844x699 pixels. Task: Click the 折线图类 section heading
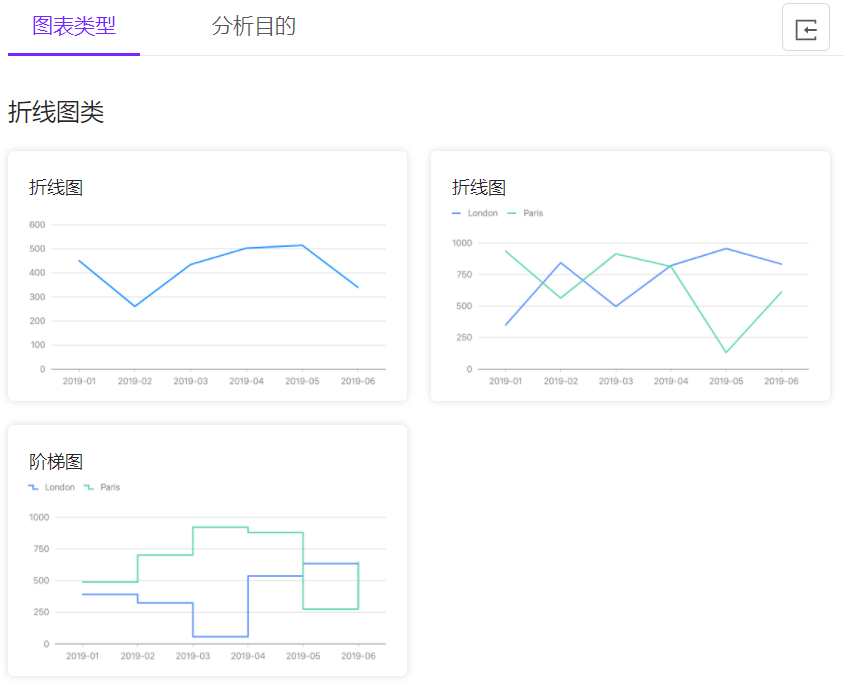[x=56, y=112]
